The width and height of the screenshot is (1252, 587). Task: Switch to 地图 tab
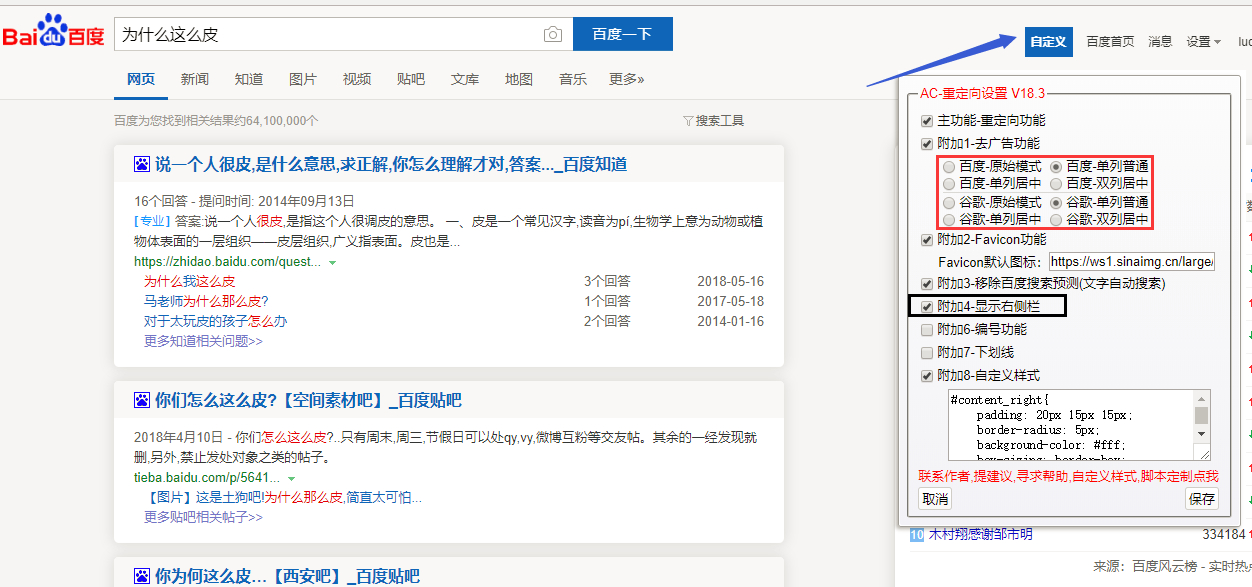(519, 79)
